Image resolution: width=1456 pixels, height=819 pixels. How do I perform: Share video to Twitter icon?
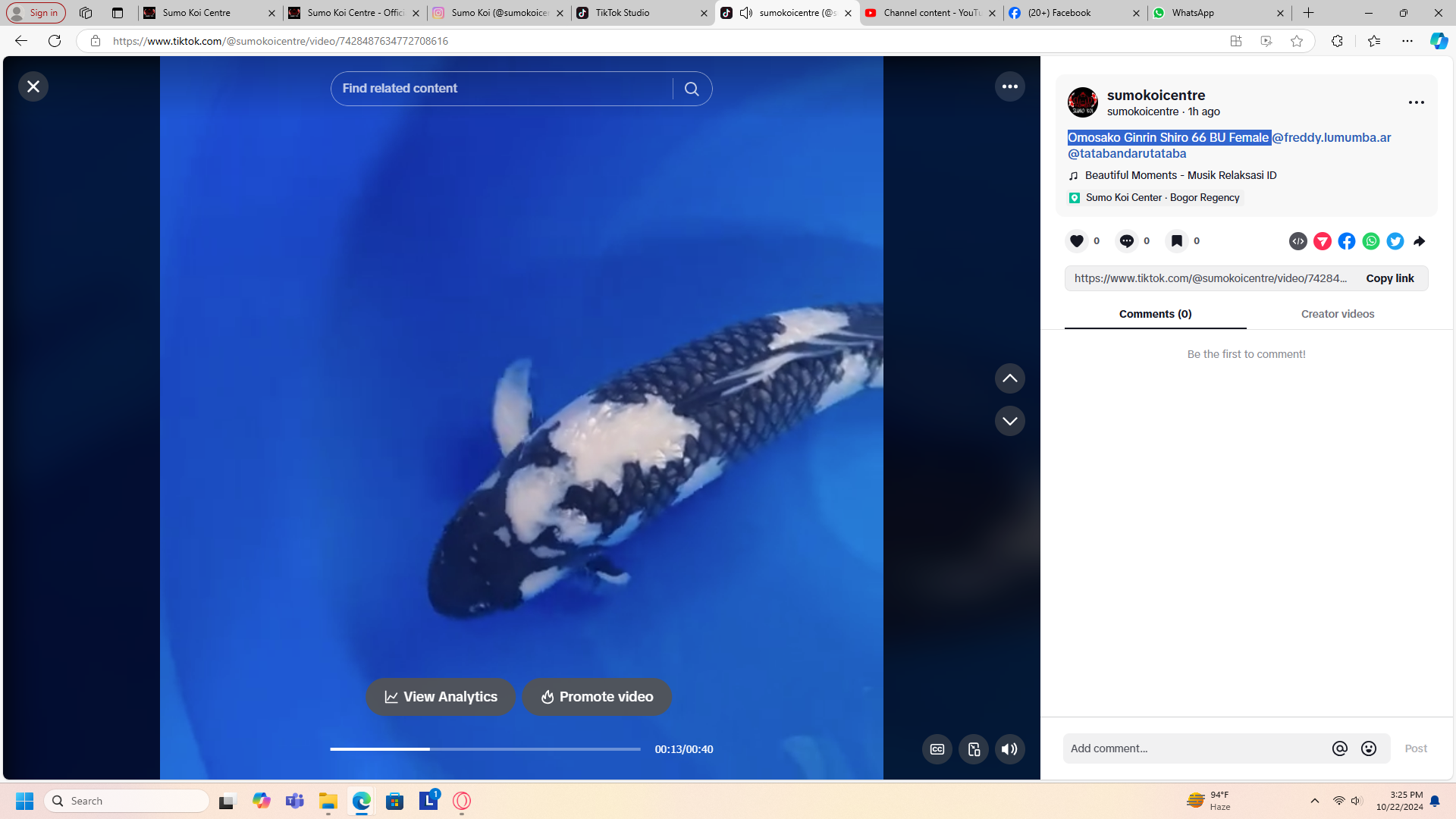[x=1395, y=241]
